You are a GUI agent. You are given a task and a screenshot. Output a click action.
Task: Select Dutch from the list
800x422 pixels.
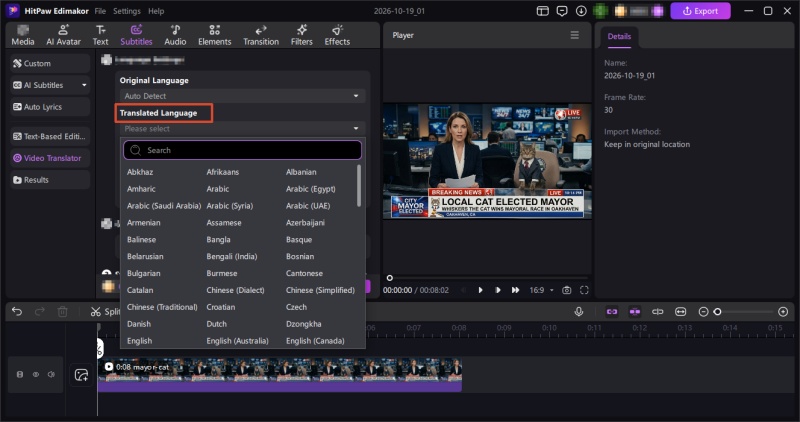(x=216, y=324)
